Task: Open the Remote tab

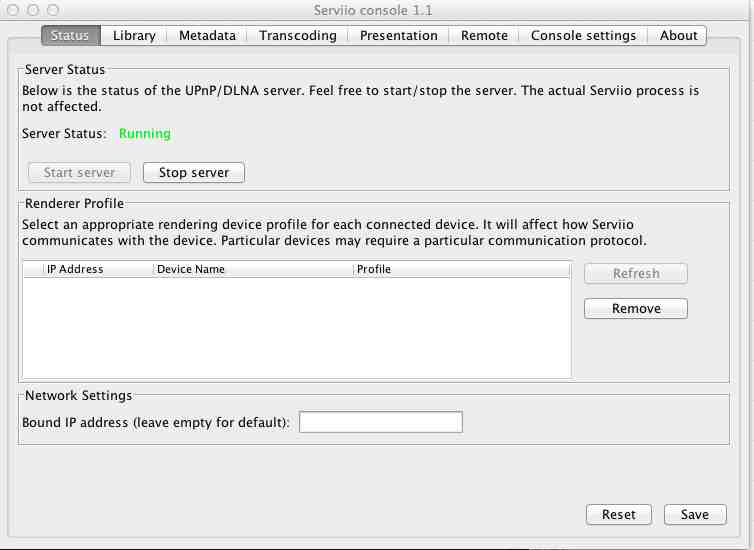Action: (484, 36)
